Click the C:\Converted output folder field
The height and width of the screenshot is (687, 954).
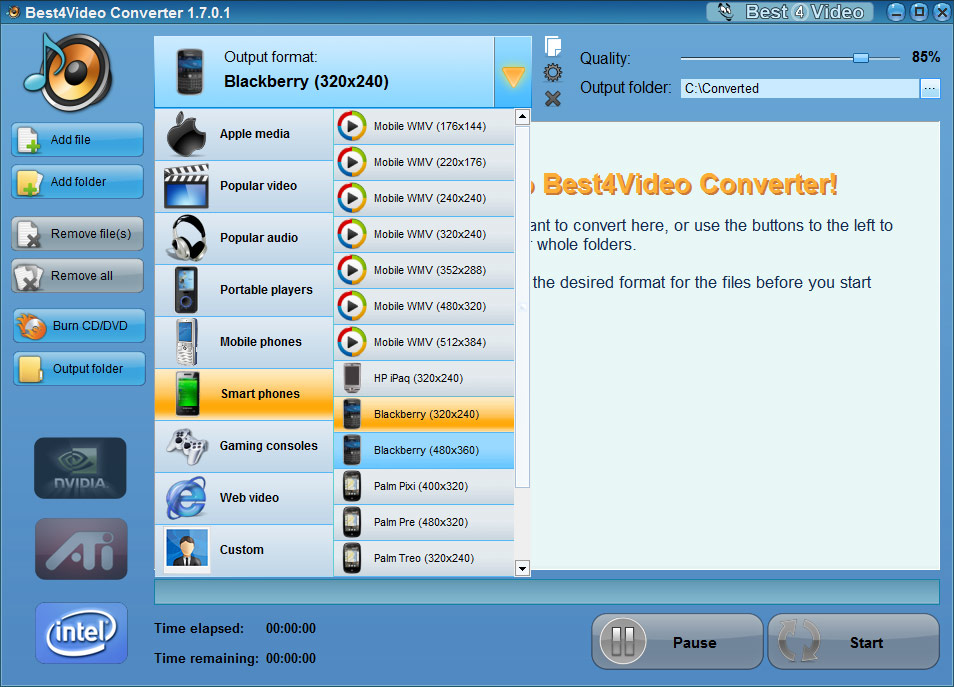[x=799, y=88]
